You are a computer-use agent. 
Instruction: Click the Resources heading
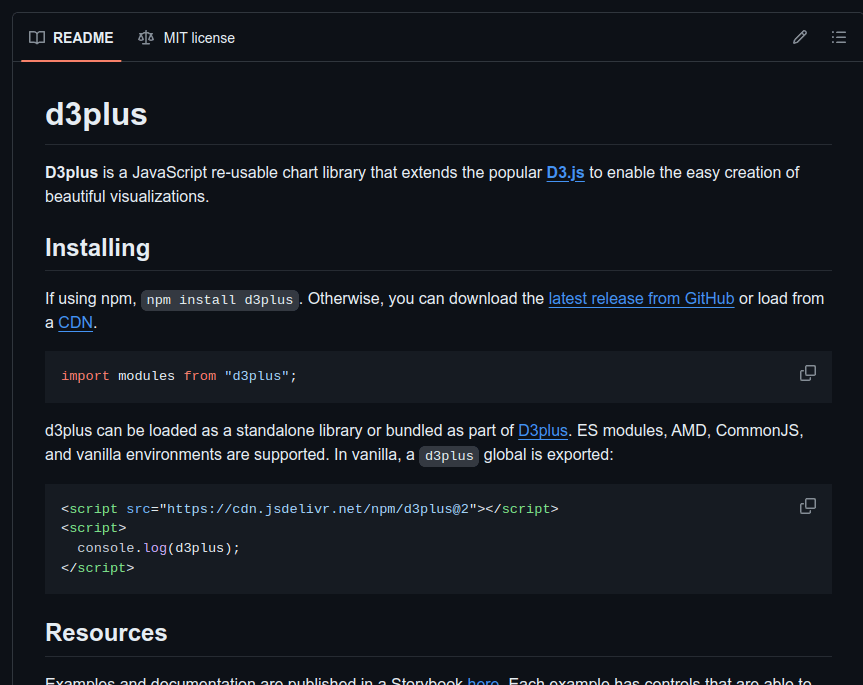[x=106, y=633]
